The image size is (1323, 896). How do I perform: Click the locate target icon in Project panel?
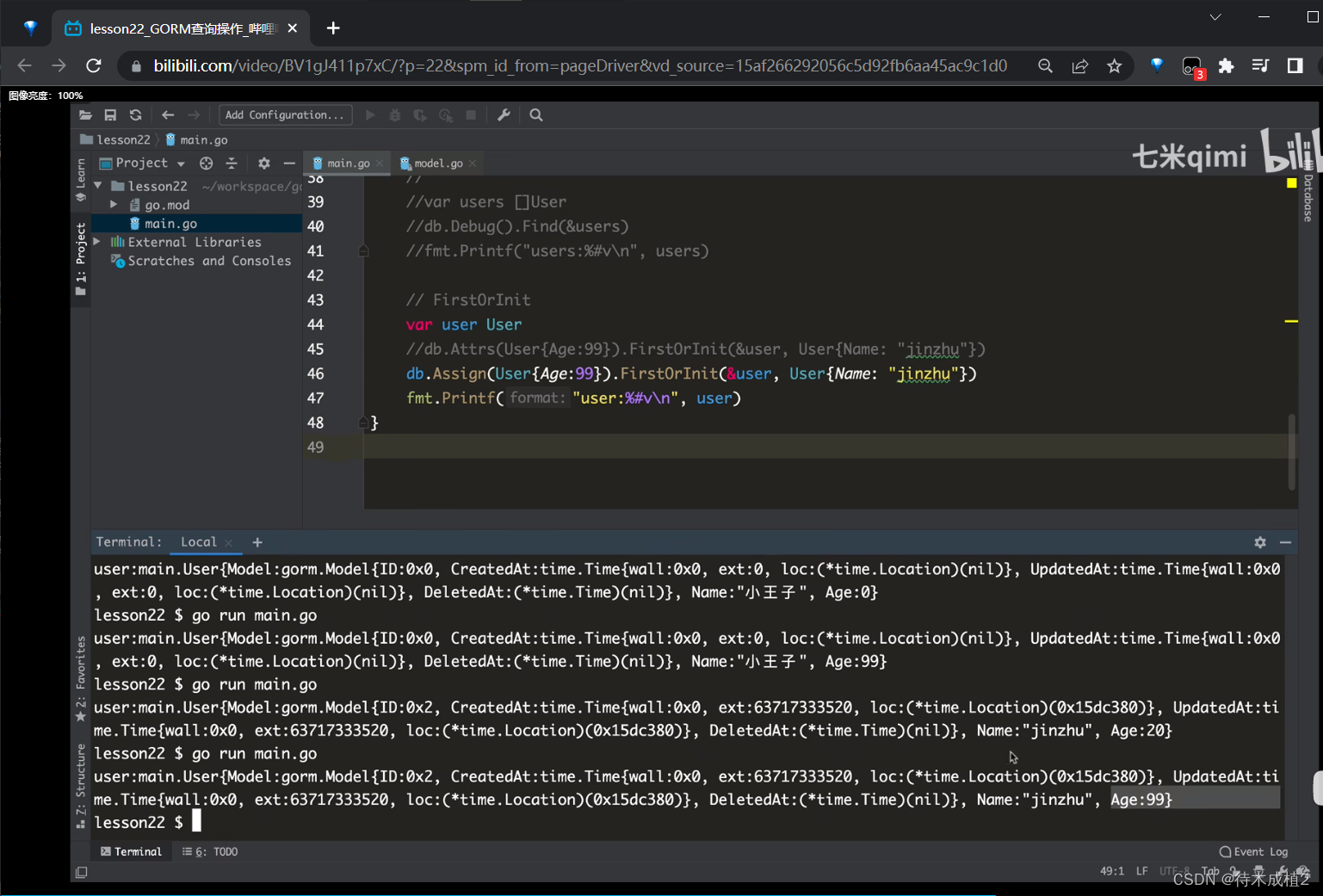(x=206, y=164)
